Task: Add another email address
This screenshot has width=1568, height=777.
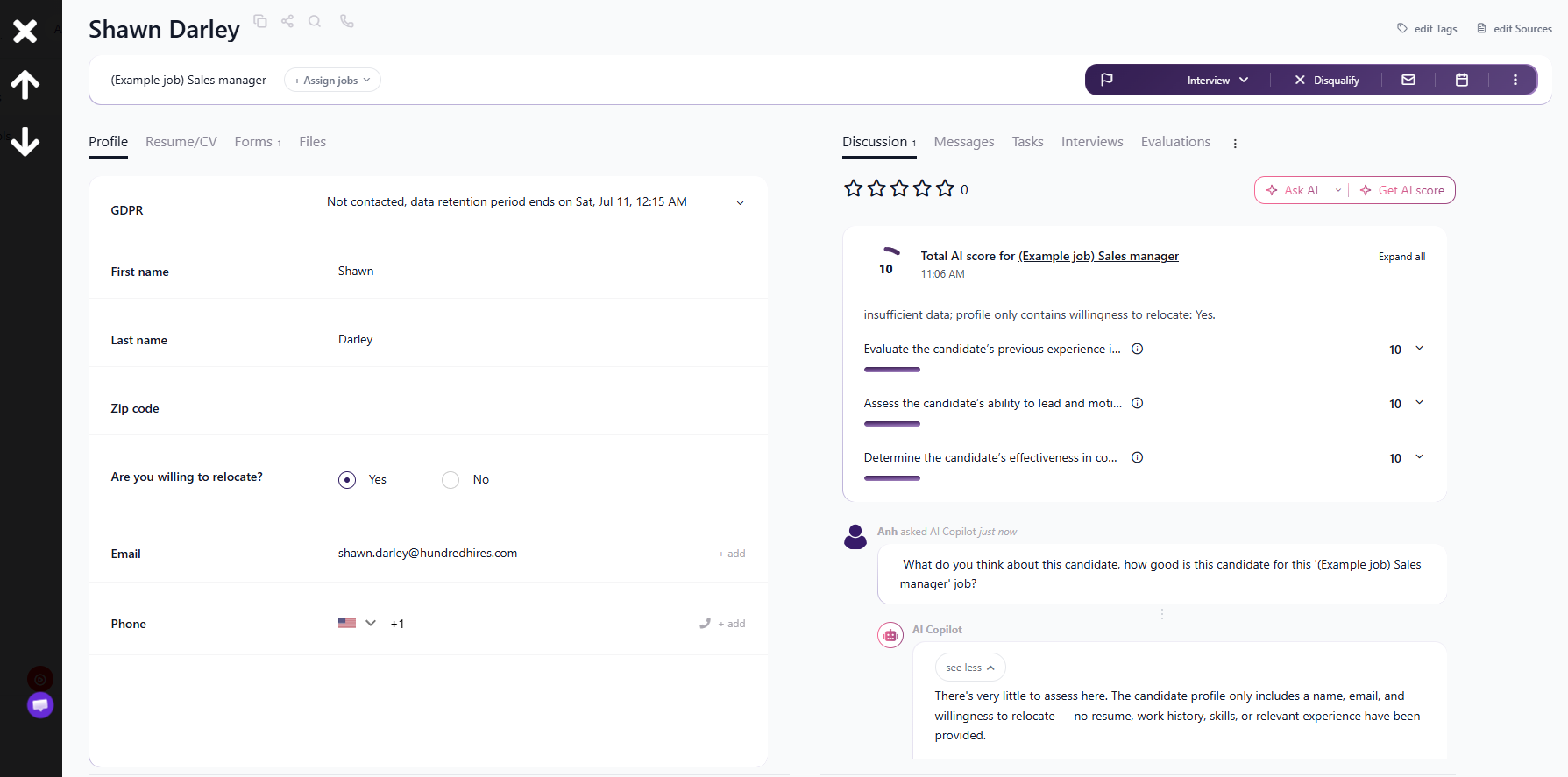Action: [x=732, y=554]
